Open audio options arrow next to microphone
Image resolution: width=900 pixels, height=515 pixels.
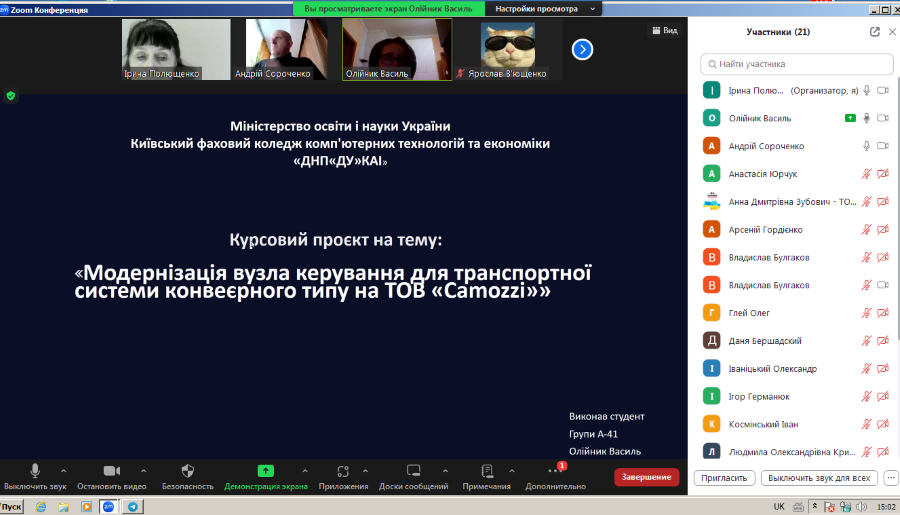coord(64,471)
